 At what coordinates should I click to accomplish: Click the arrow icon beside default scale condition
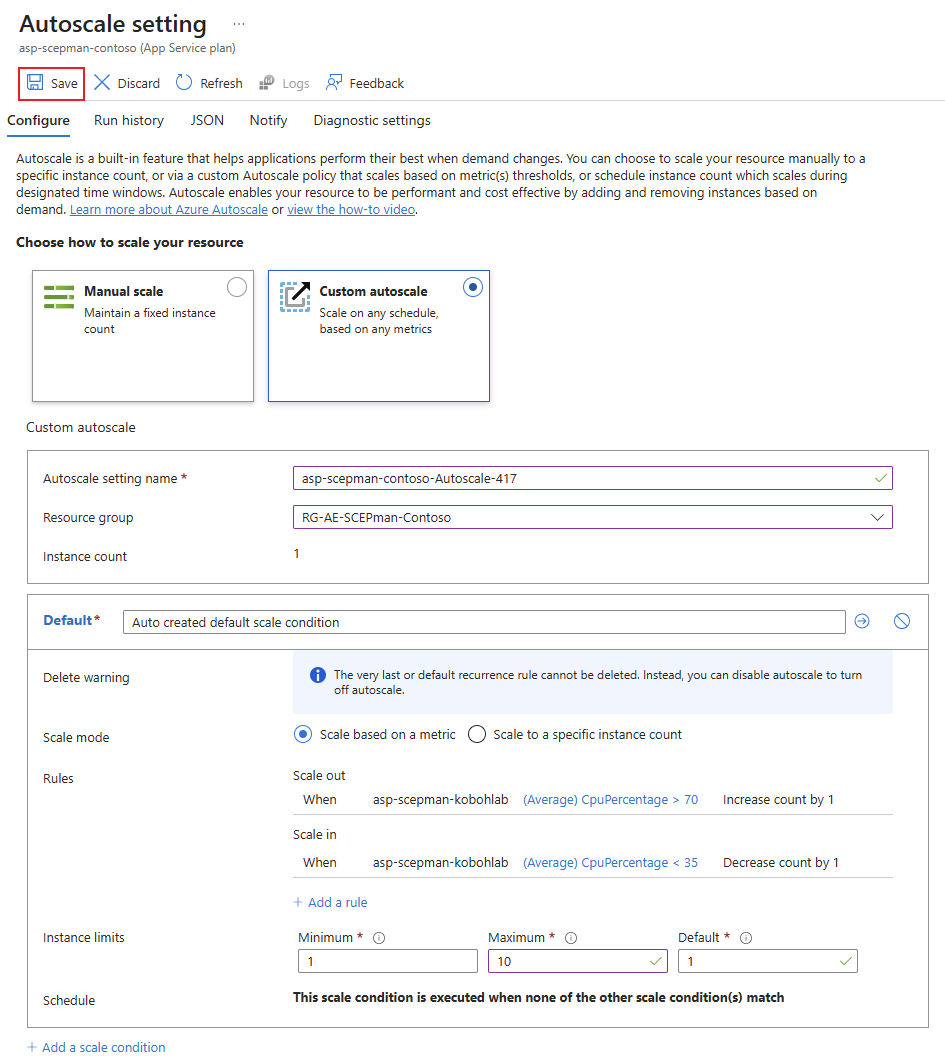click(x=862, y=622)
